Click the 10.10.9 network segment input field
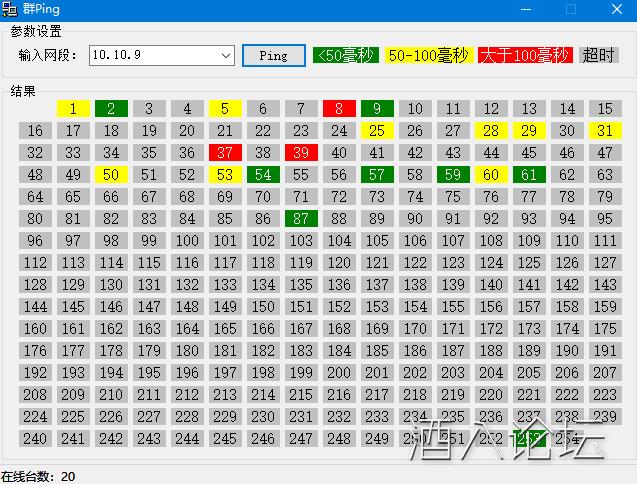Image resolution: width=637 pixels, height=484 pixels. pos(154,56)
